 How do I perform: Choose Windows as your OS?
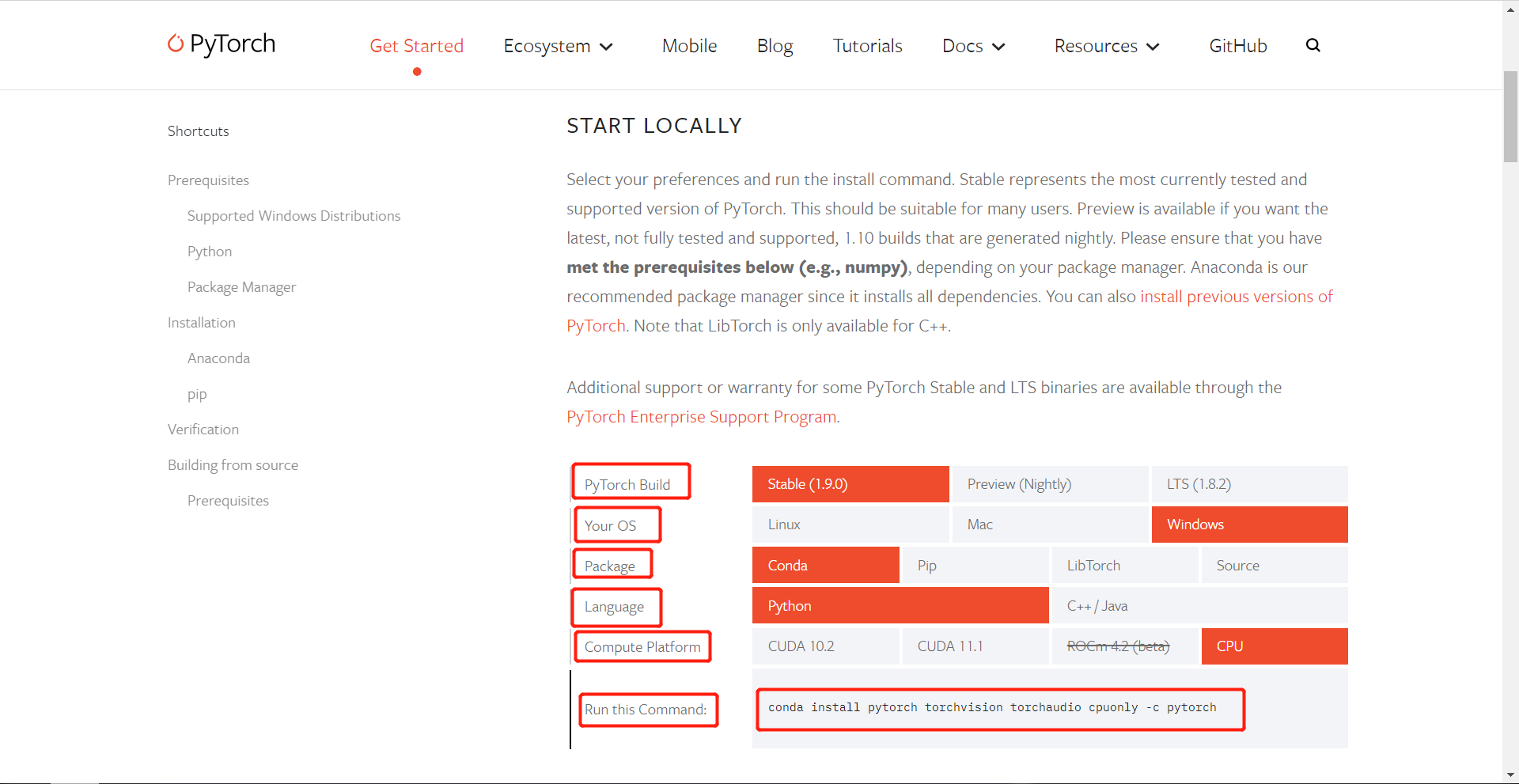tap(1249, 525)
